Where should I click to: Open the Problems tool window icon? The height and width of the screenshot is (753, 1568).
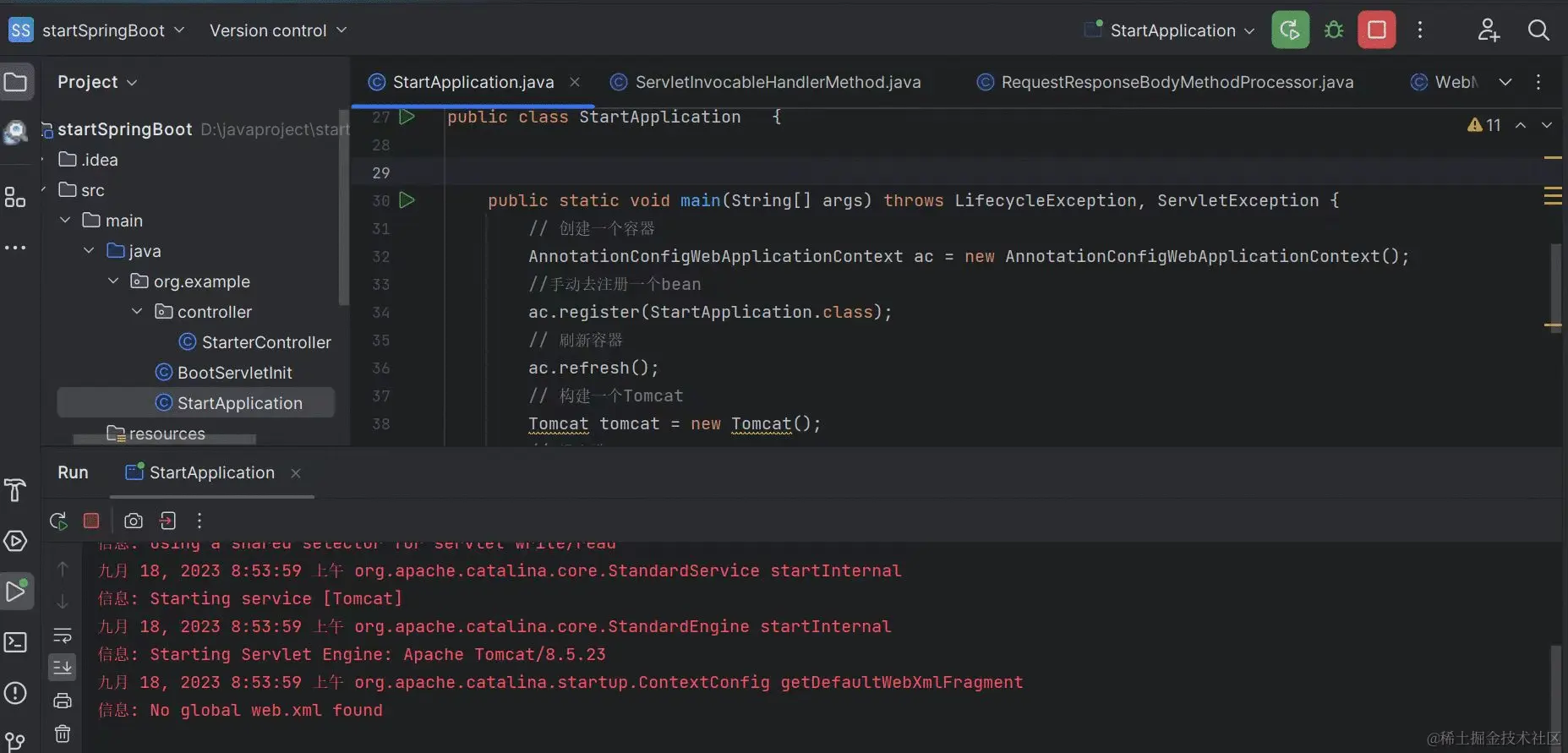coord(15,693)
